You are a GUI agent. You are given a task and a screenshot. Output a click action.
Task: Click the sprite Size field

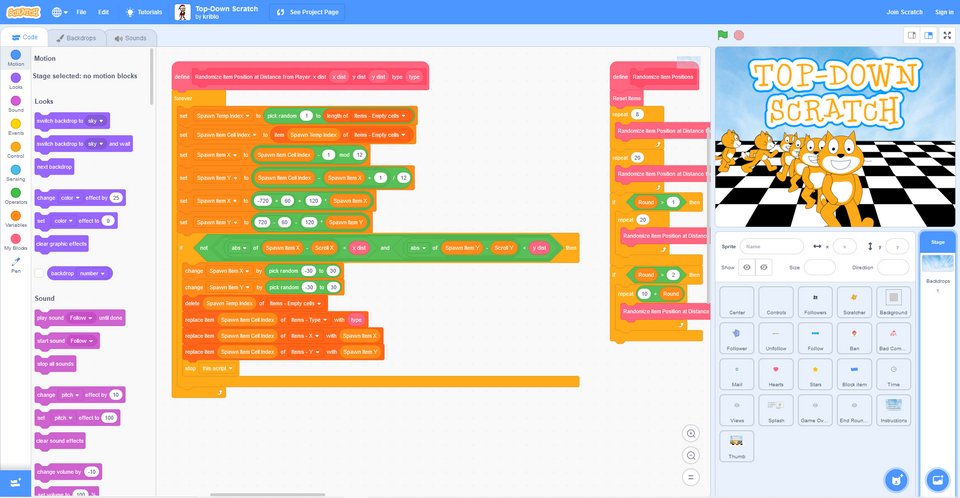click(819, 267)
